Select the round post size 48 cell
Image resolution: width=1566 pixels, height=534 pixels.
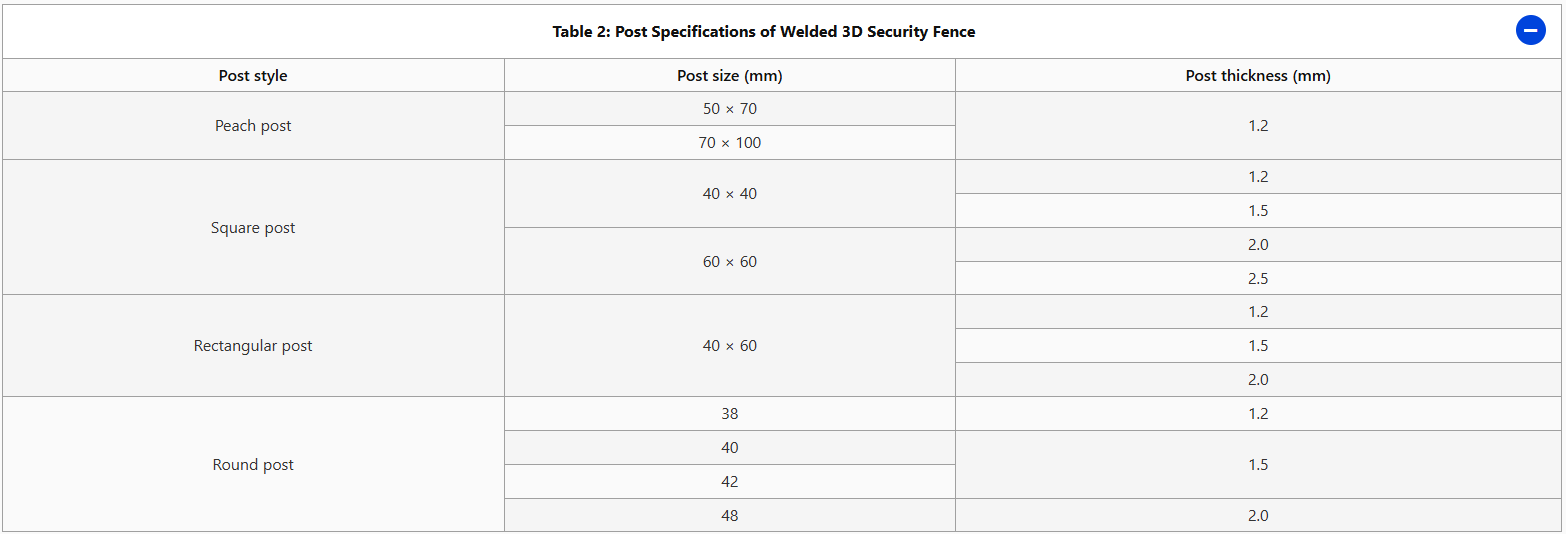coord(729,516)
